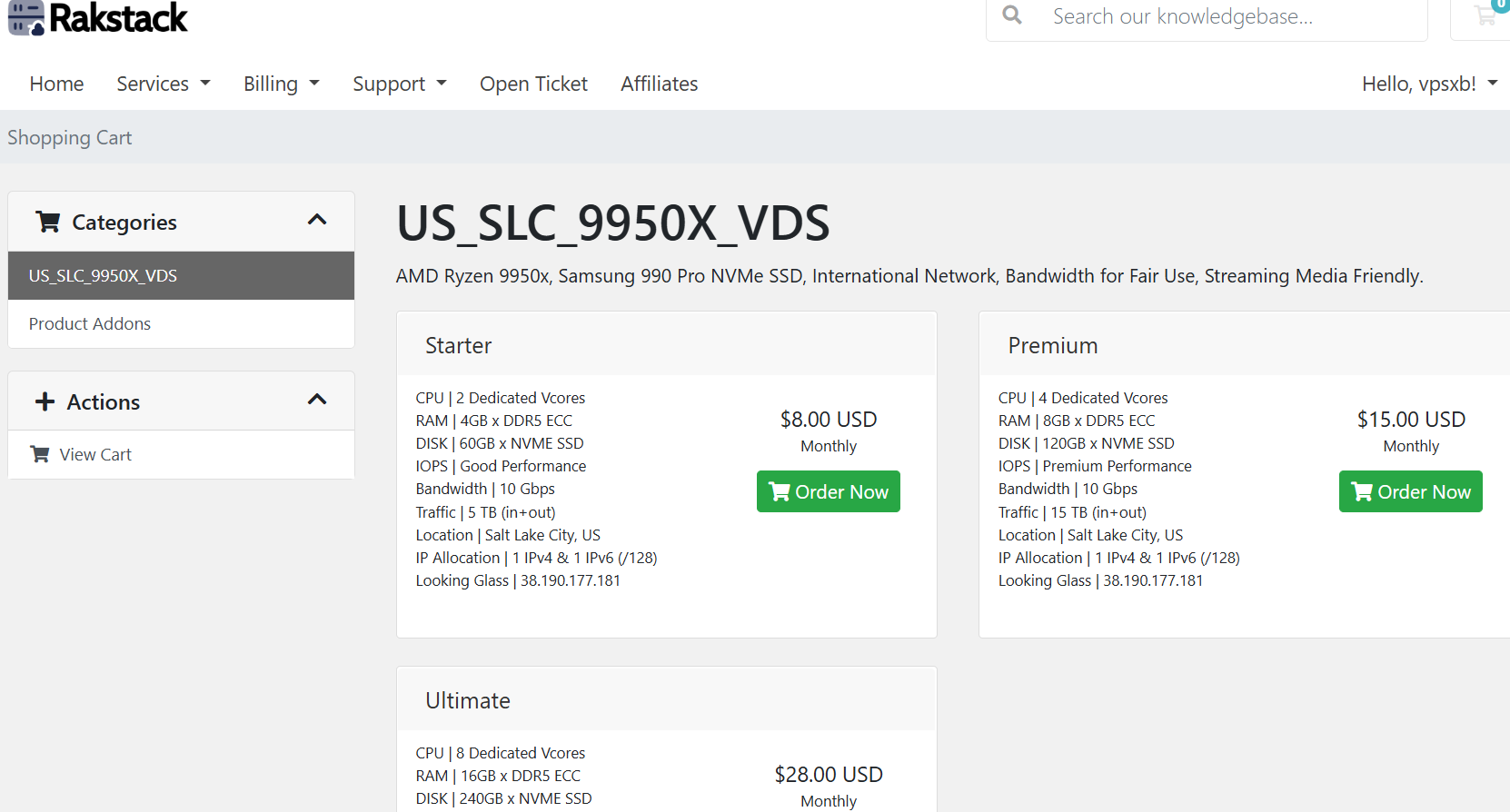The image size is (1510, 812).
Task: Select Open Ticket in navigation
Action: pos(533,84)
